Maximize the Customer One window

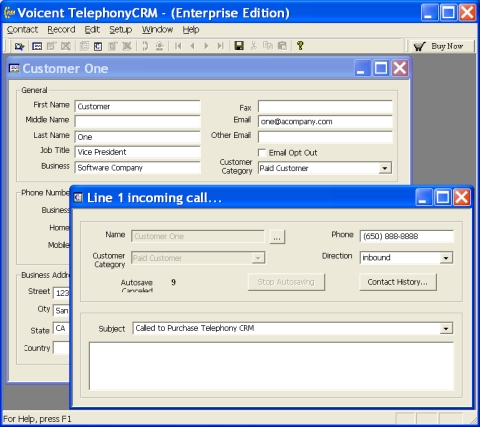[x=381, y=68]
